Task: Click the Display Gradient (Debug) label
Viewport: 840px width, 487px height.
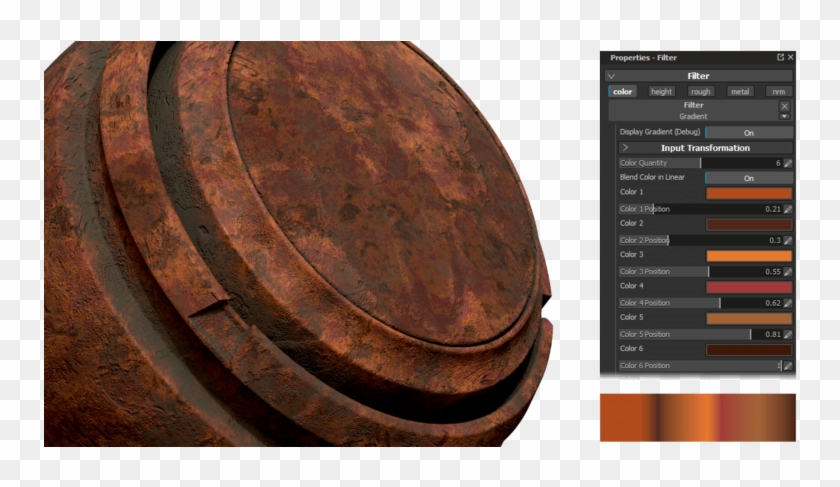Action: [659, 132]
